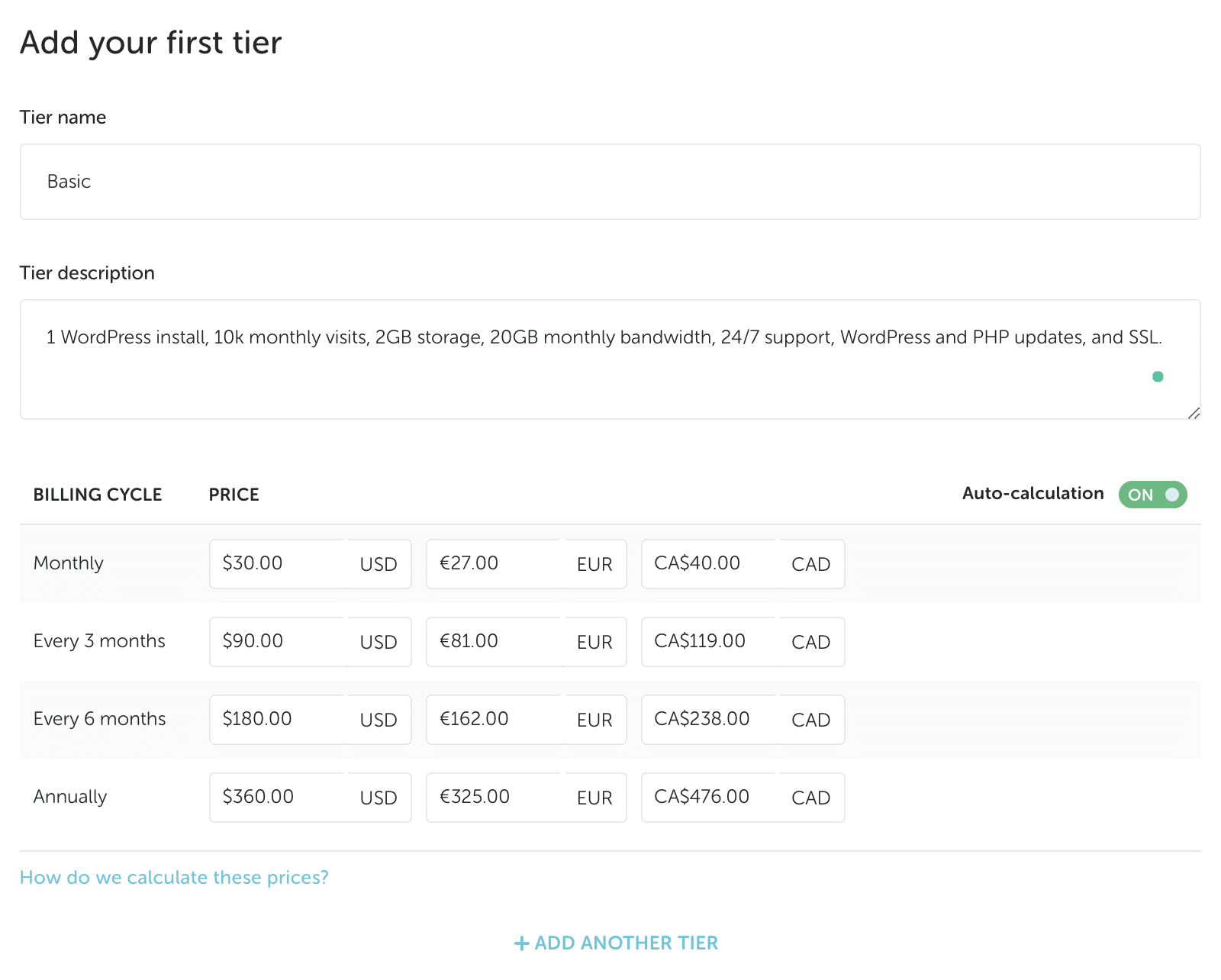Click the green Grammarly dot in description

coord(1158,376)
